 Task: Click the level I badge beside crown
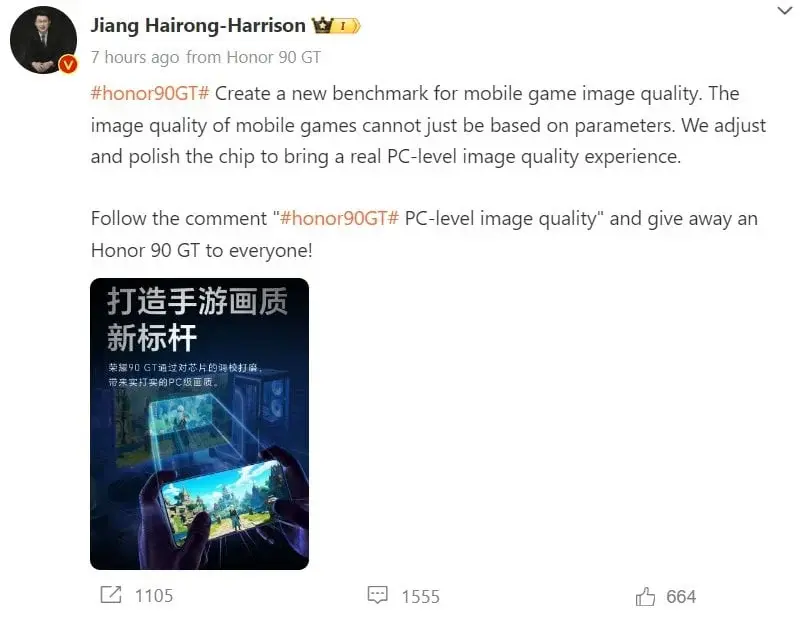pyautogui.click(x=346, y=25)
